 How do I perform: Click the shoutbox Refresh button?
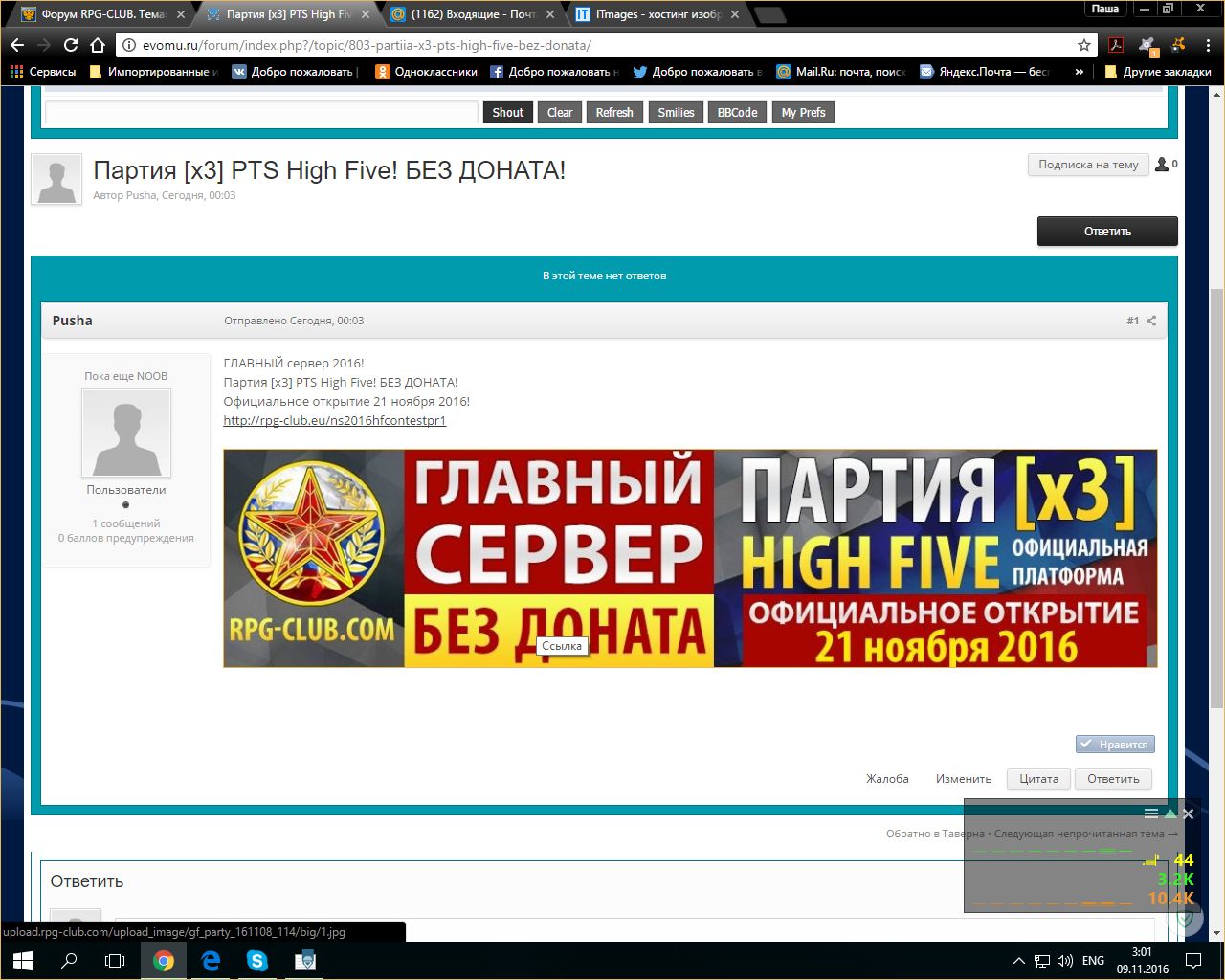coord(614,112)
